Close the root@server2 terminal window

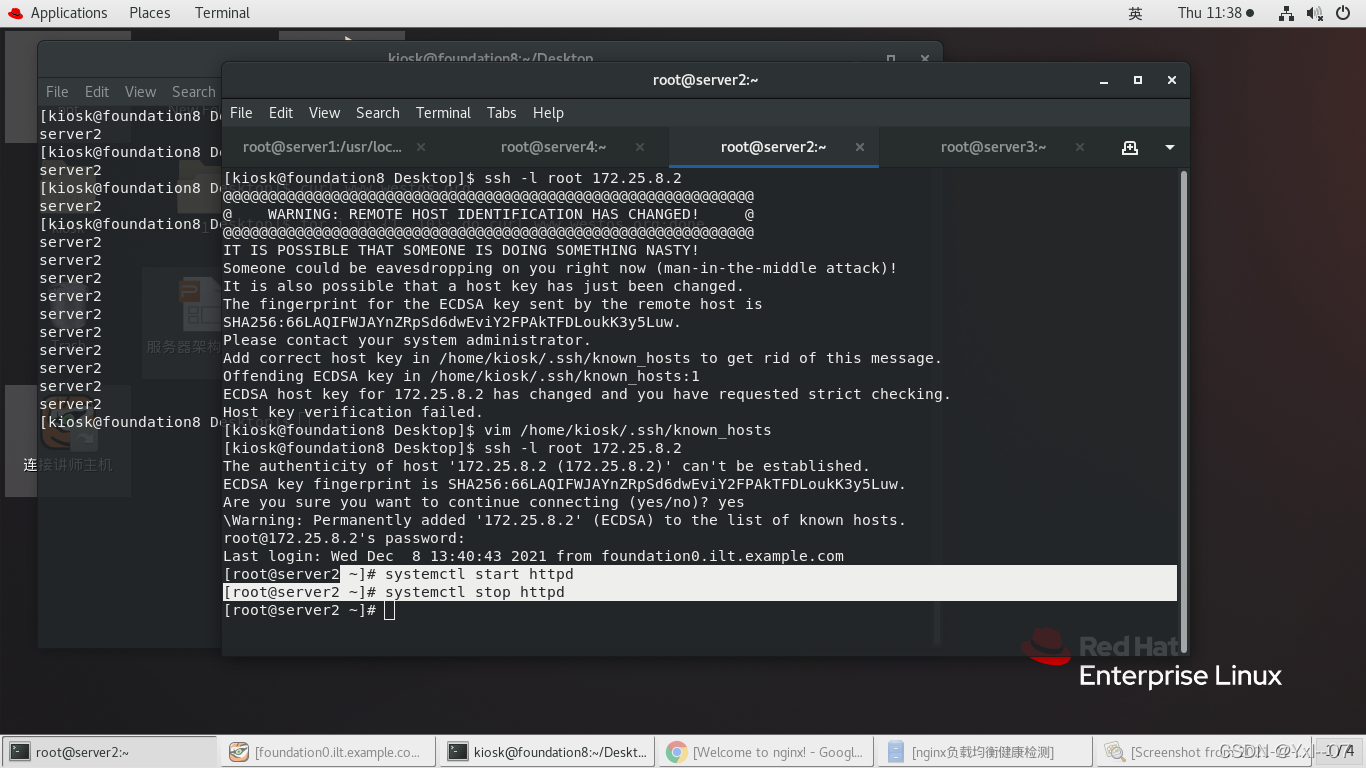coord(1171,80)
